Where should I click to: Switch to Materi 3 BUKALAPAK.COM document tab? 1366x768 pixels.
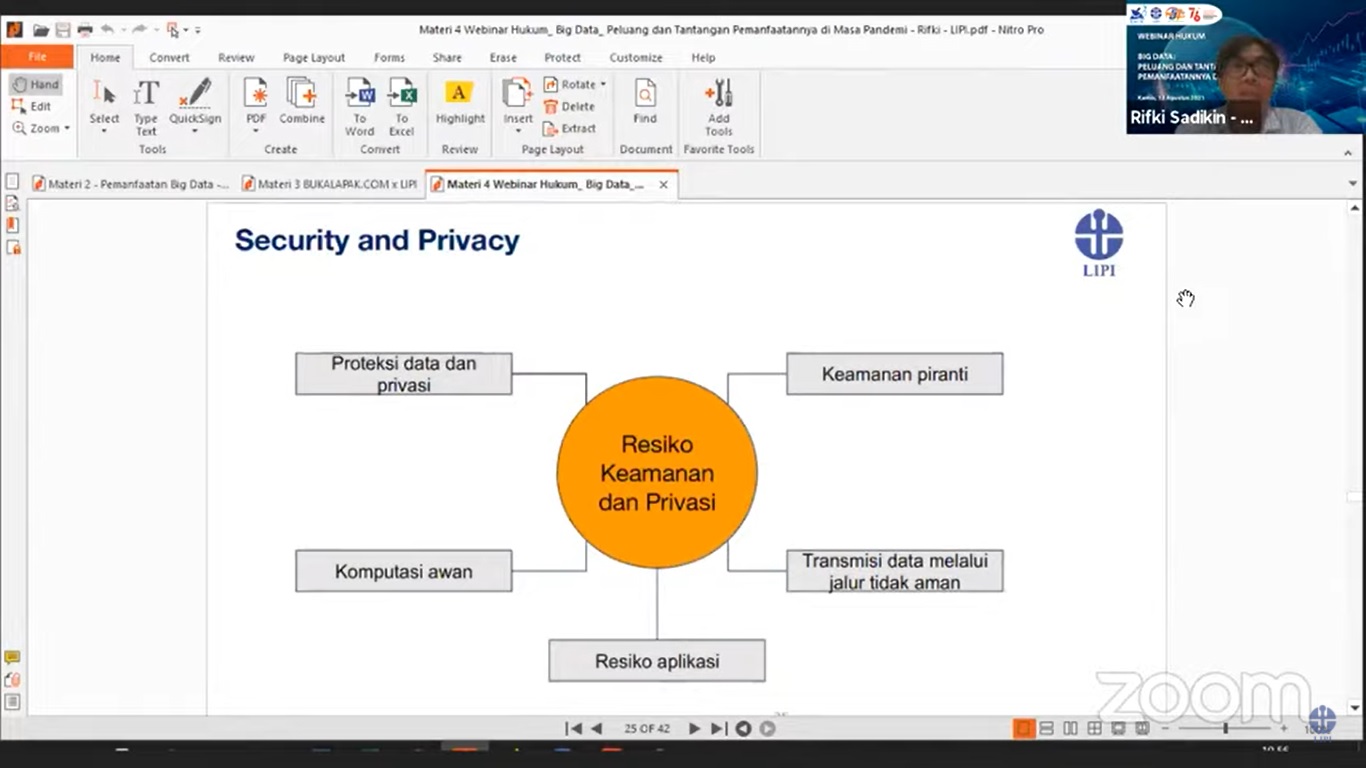tap(330, 185)
